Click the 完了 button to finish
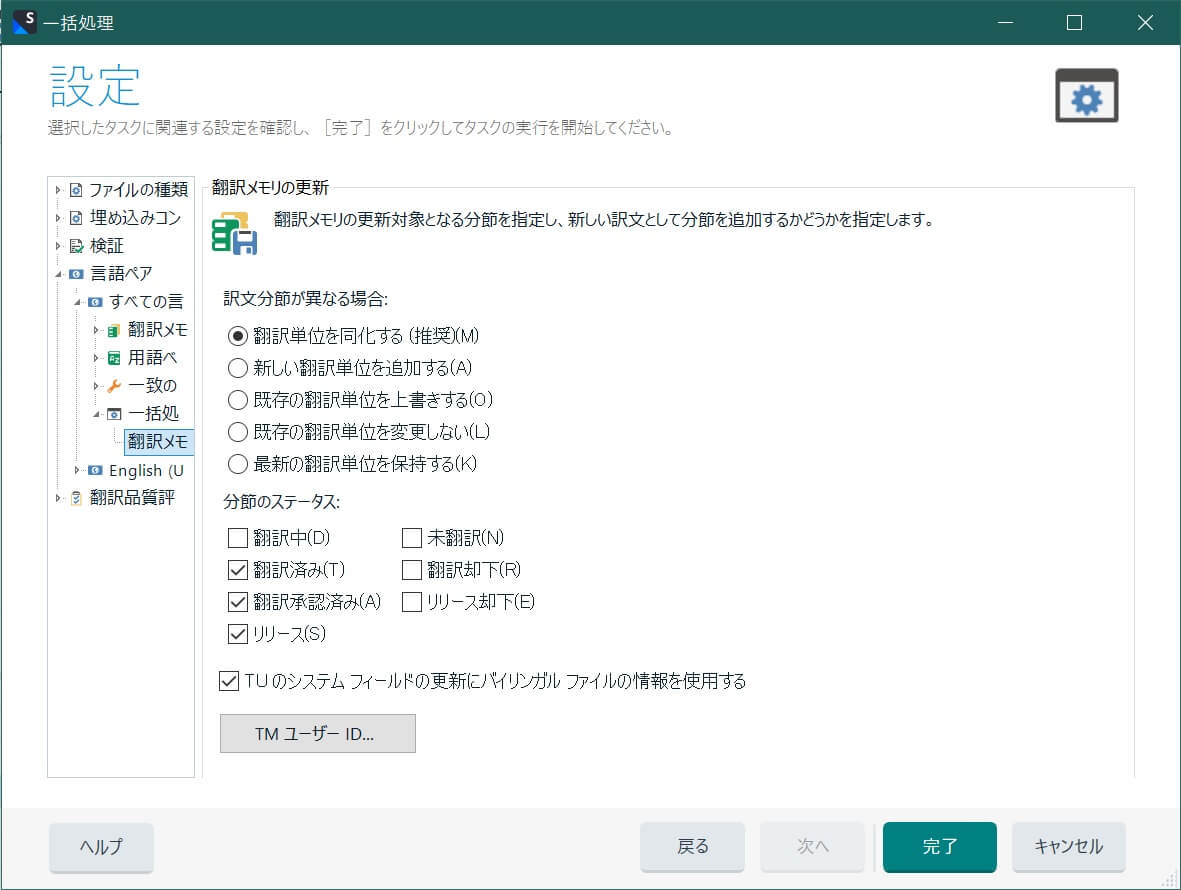The width and height of the screenshot is (1181, 890). (939, 847)
